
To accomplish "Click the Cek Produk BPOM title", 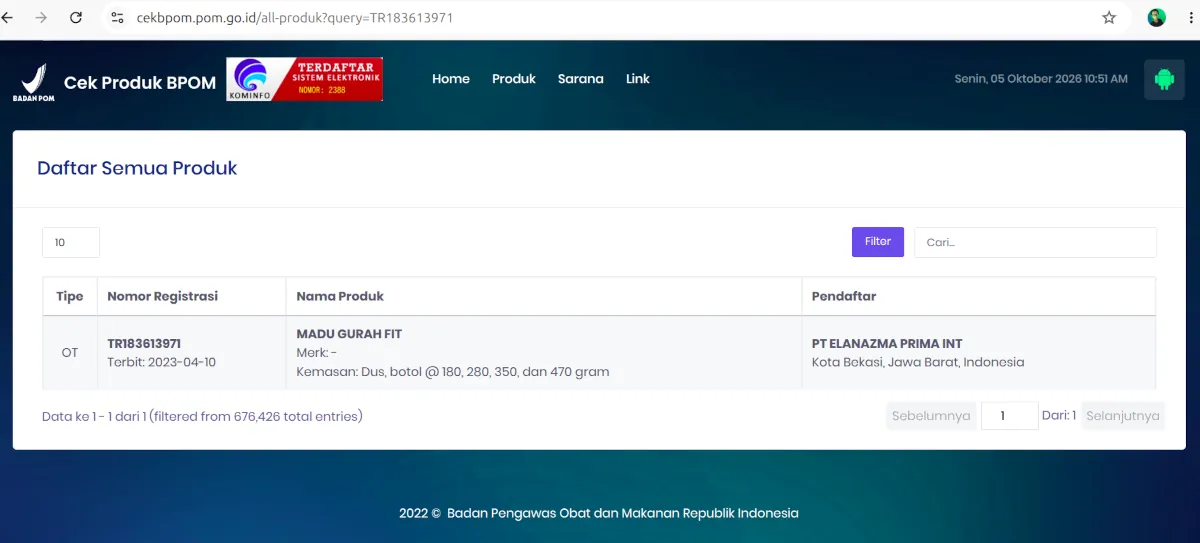I will tap(140, 83).
